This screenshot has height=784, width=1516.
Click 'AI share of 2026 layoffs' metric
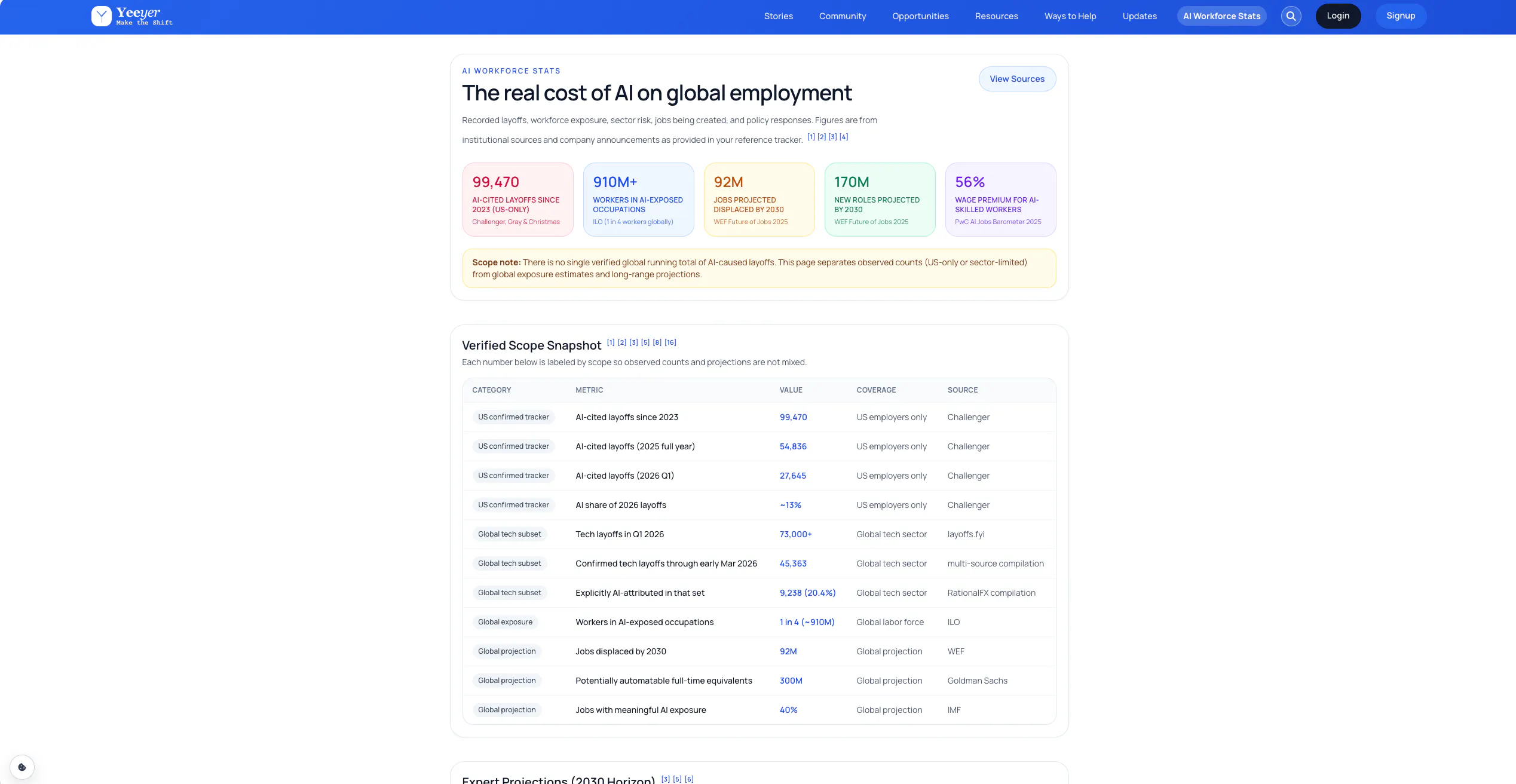coord(621,505)
